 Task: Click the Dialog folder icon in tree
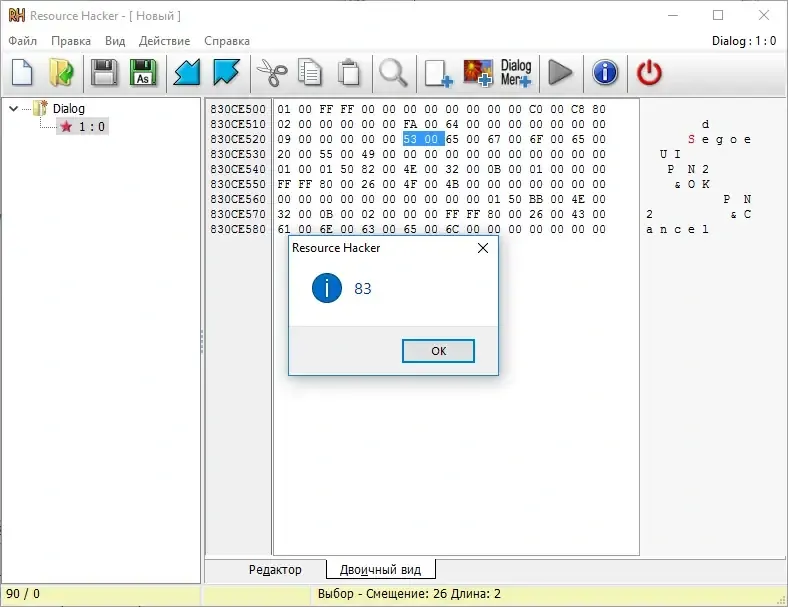click(x=40, y=108)
